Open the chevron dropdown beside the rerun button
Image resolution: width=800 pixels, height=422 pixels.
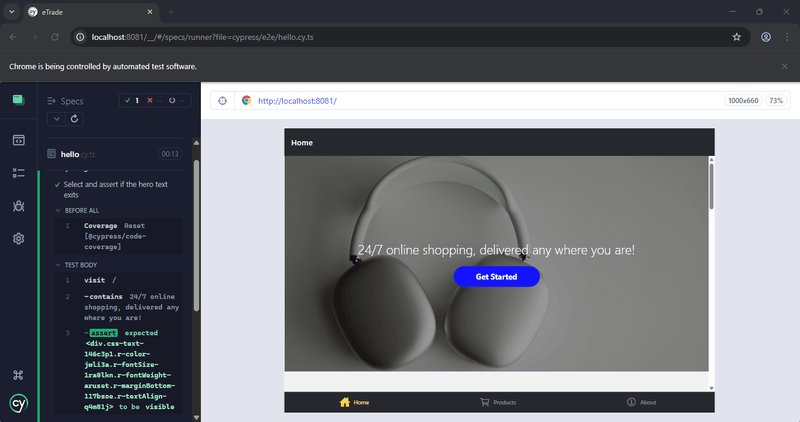pyautogui.click(x=56, y=118)
